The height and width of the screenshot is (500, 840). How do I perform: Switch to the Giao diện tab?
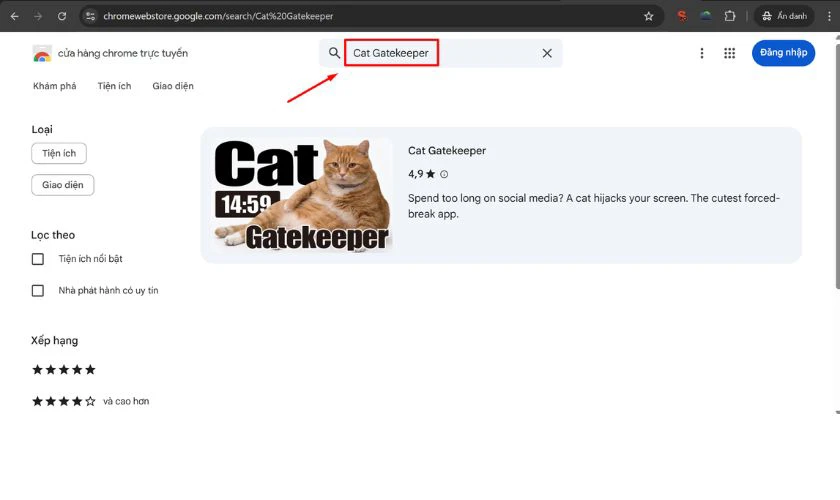coord(173,86)
